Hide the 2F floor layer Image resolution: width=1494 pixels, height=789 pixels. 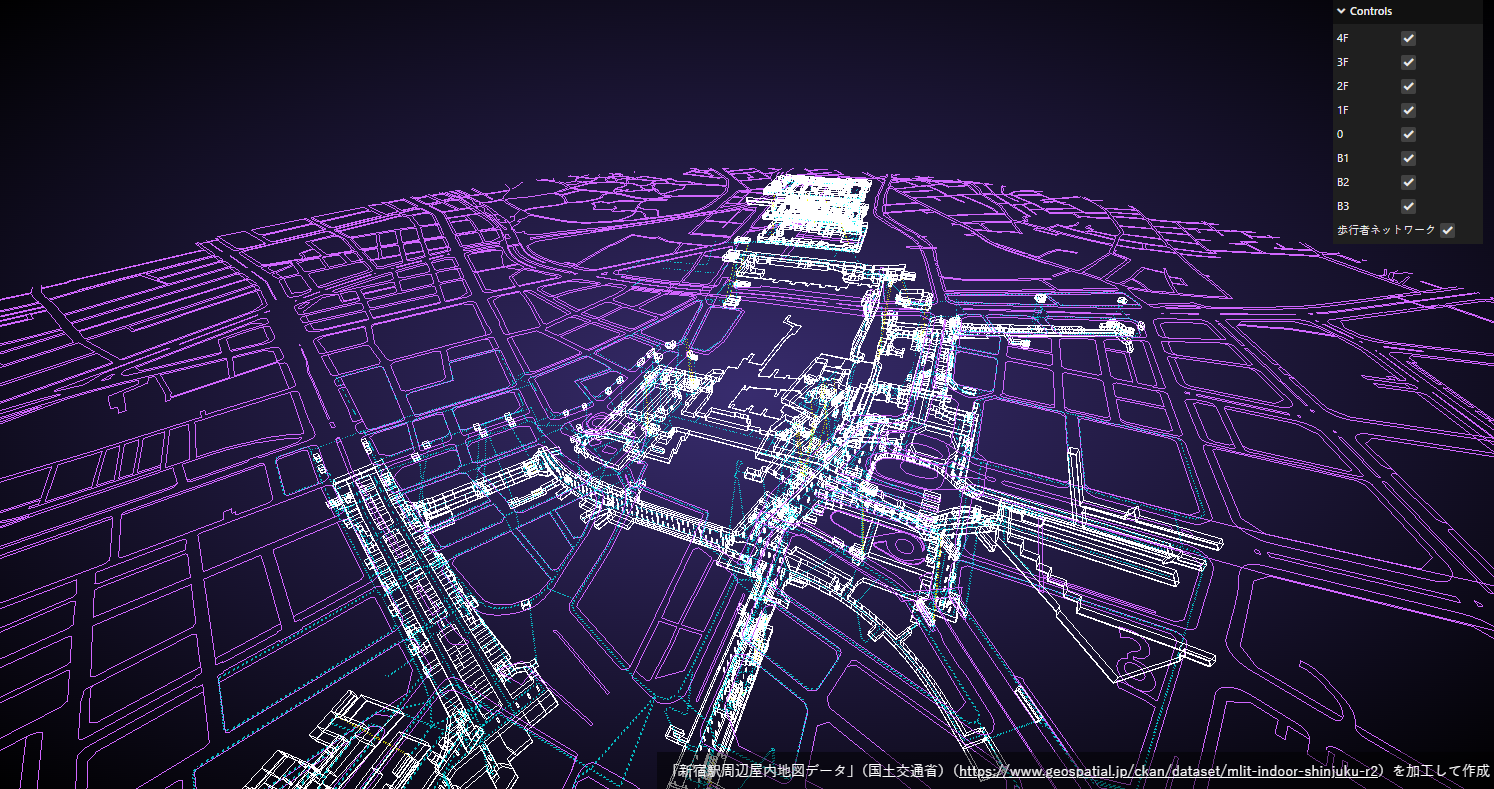click(1408, 86)
